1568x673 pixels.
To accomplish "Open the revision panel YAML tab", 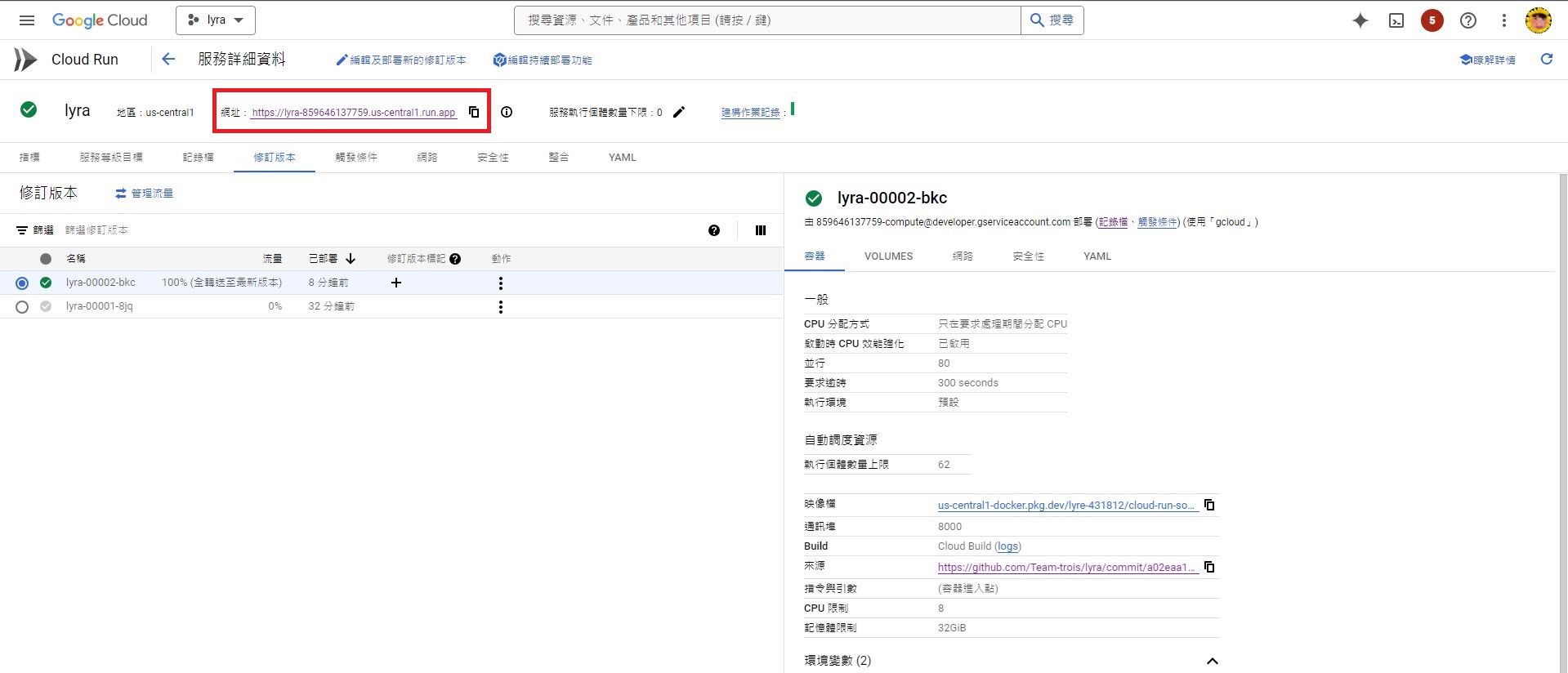I will 1097,256.
